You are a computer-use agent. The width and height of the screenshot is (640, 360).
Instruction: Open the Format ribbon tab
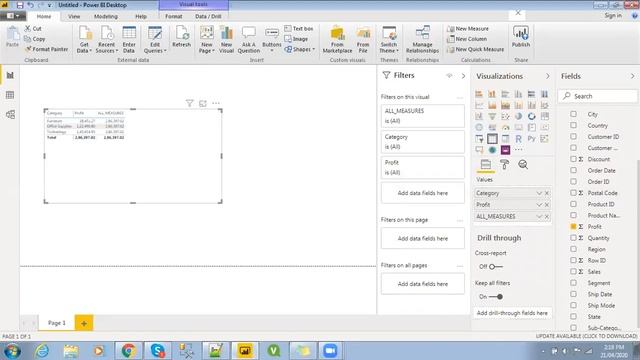coord(173,16)
